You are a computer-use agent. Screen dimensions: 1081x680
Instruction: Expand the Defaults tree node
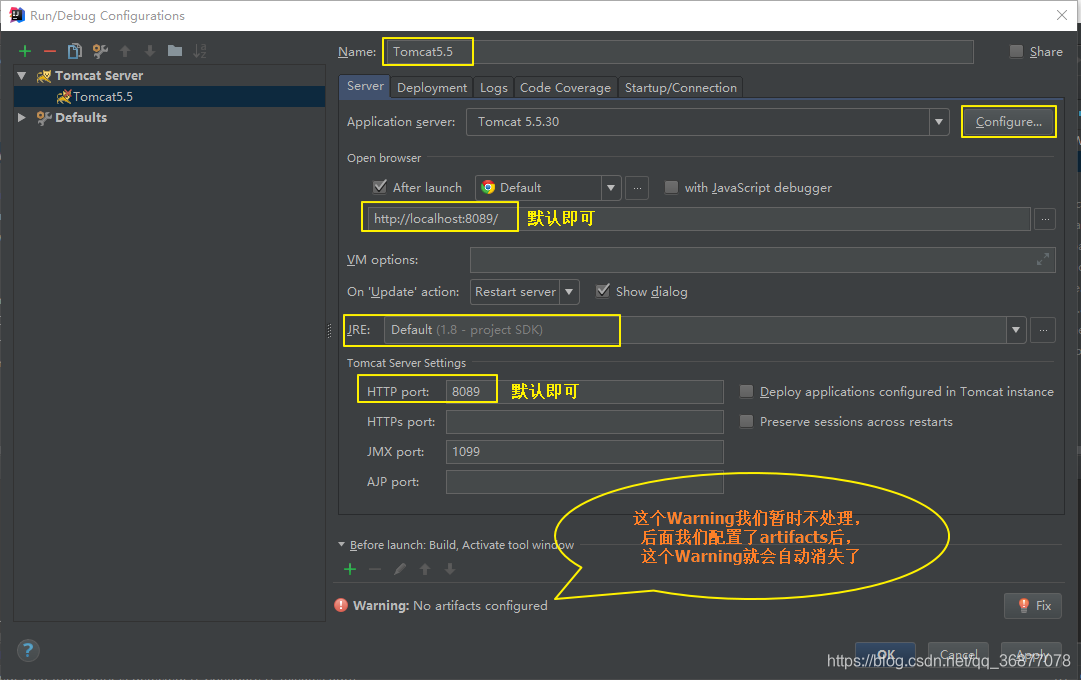pos(22,118)
